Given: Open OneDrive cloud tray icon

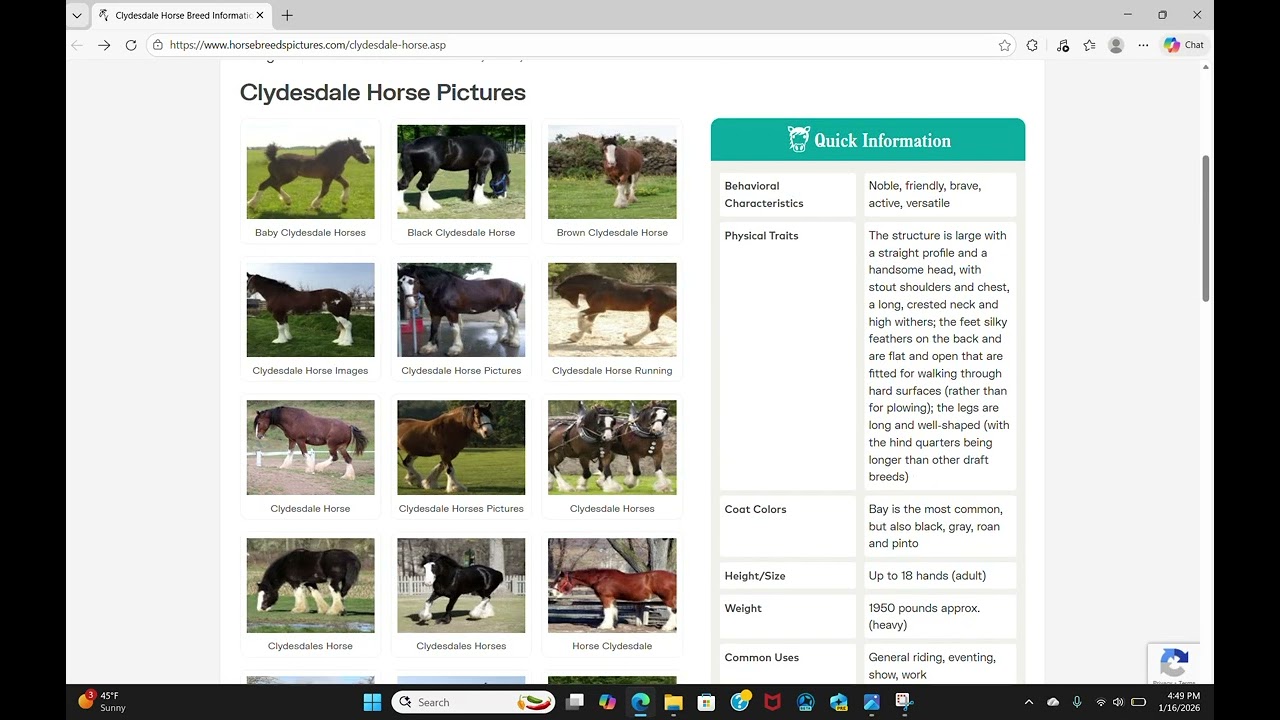Looking at the screenshot, I should 1053,702.
